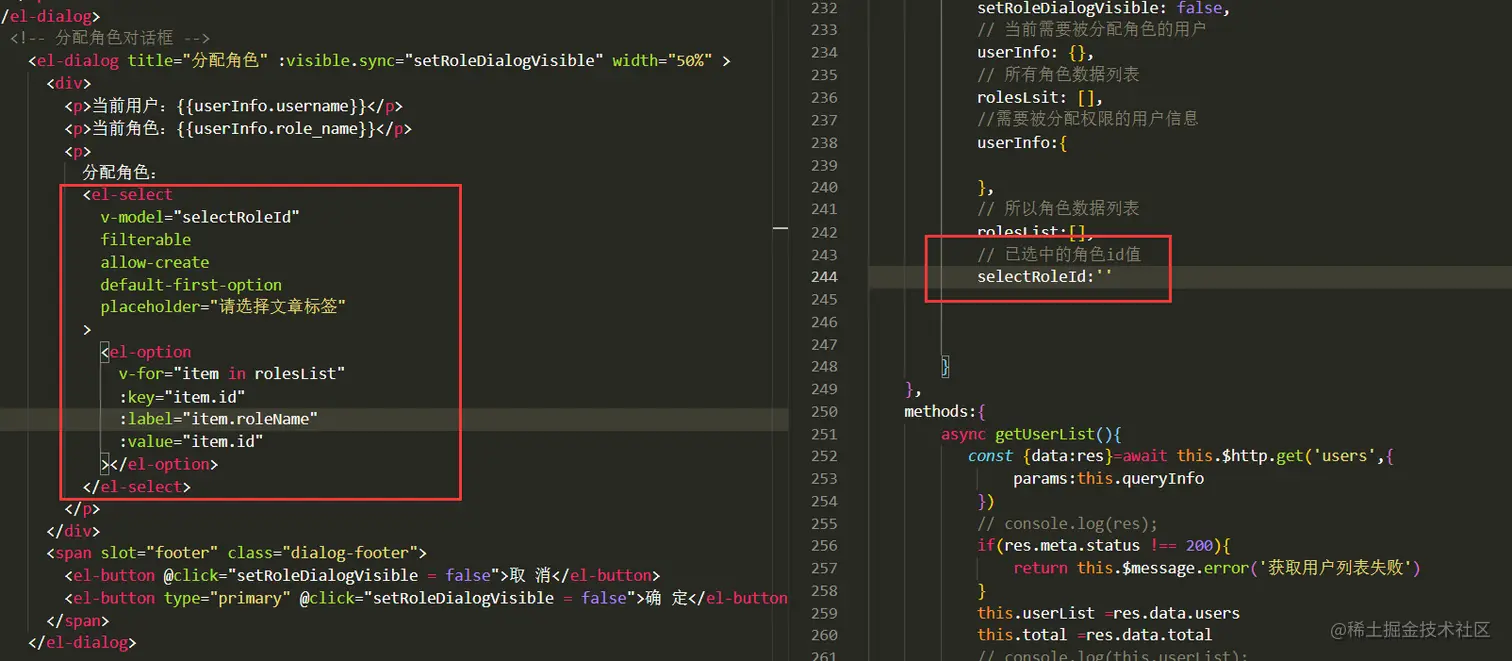Click the '确 定' primary el-button code line
The width and height of the screenshot is (1512, 661).
[426, 598]
